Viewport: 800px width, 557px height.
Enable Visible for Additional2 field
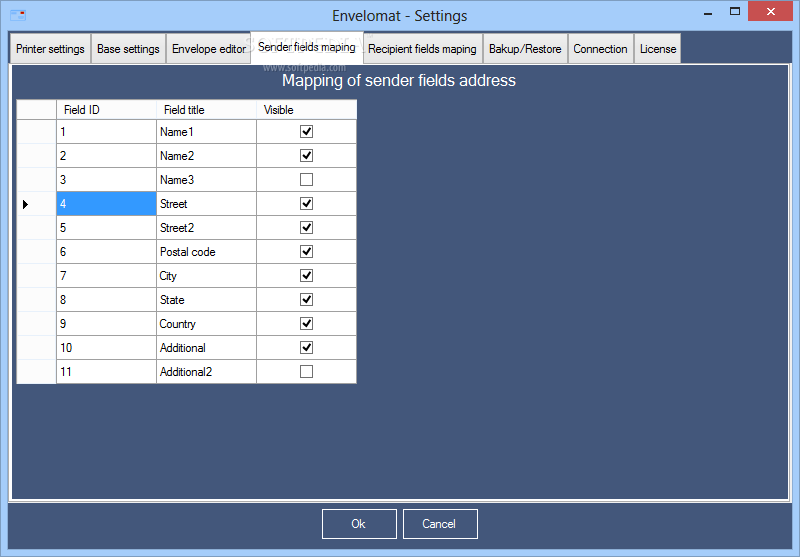pos(306,371)
